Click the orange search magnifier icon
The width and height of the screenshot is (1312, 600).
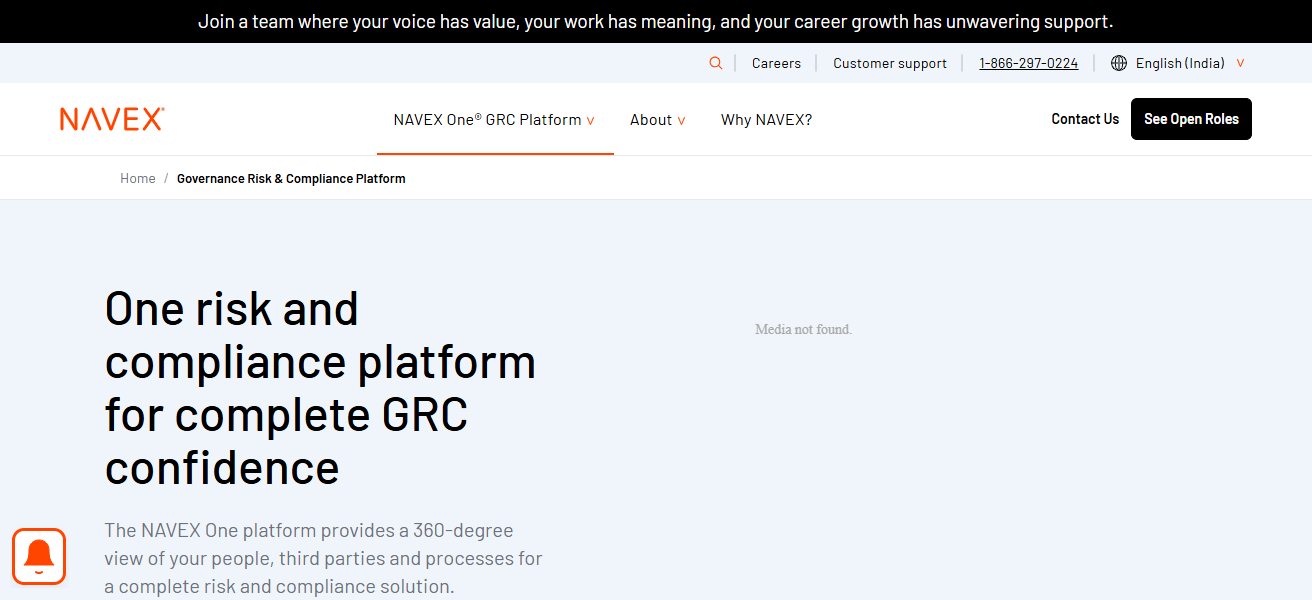[715, 63]
